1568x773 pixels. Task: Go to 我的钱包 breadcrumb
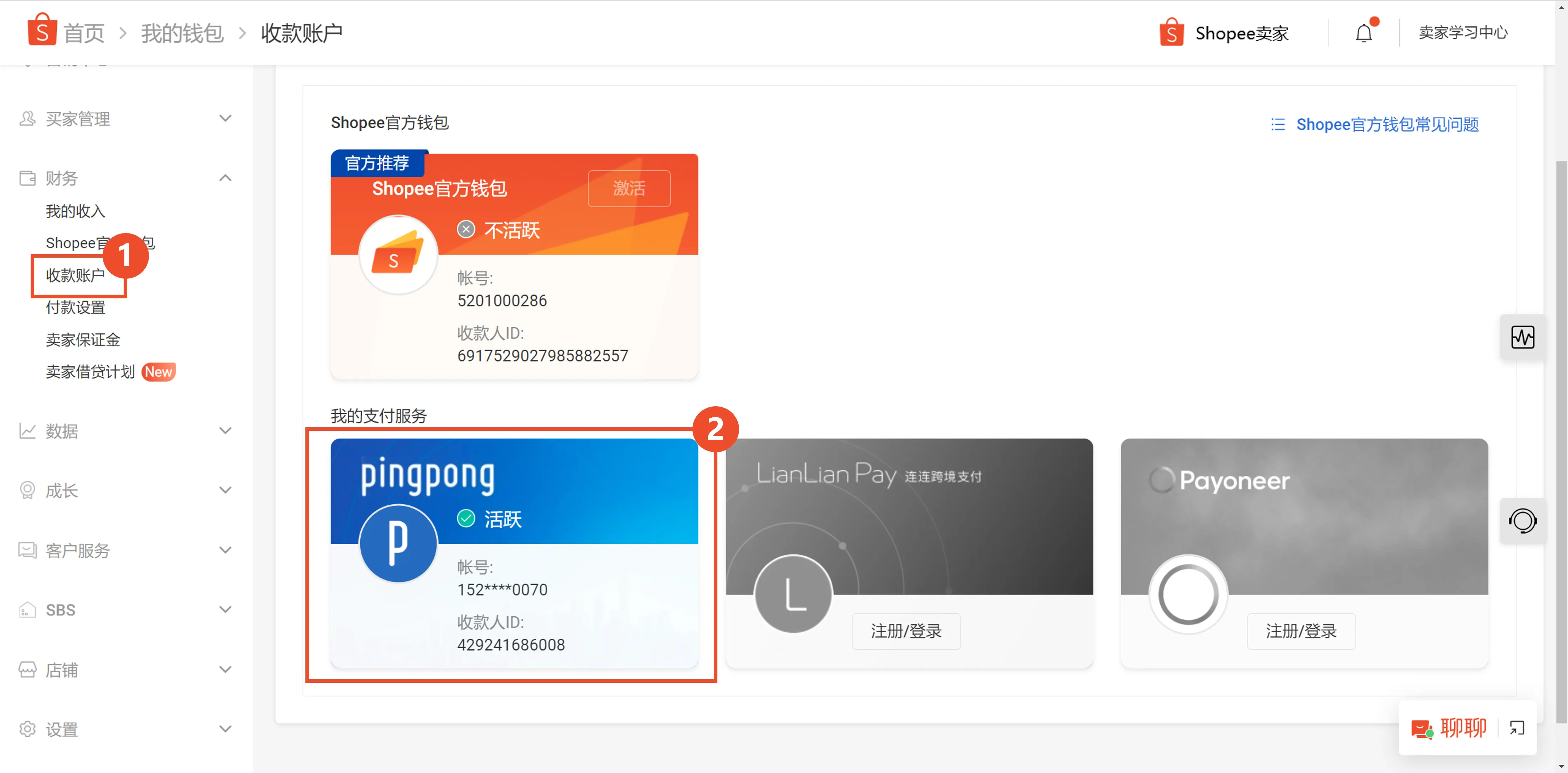click(181, 33)
